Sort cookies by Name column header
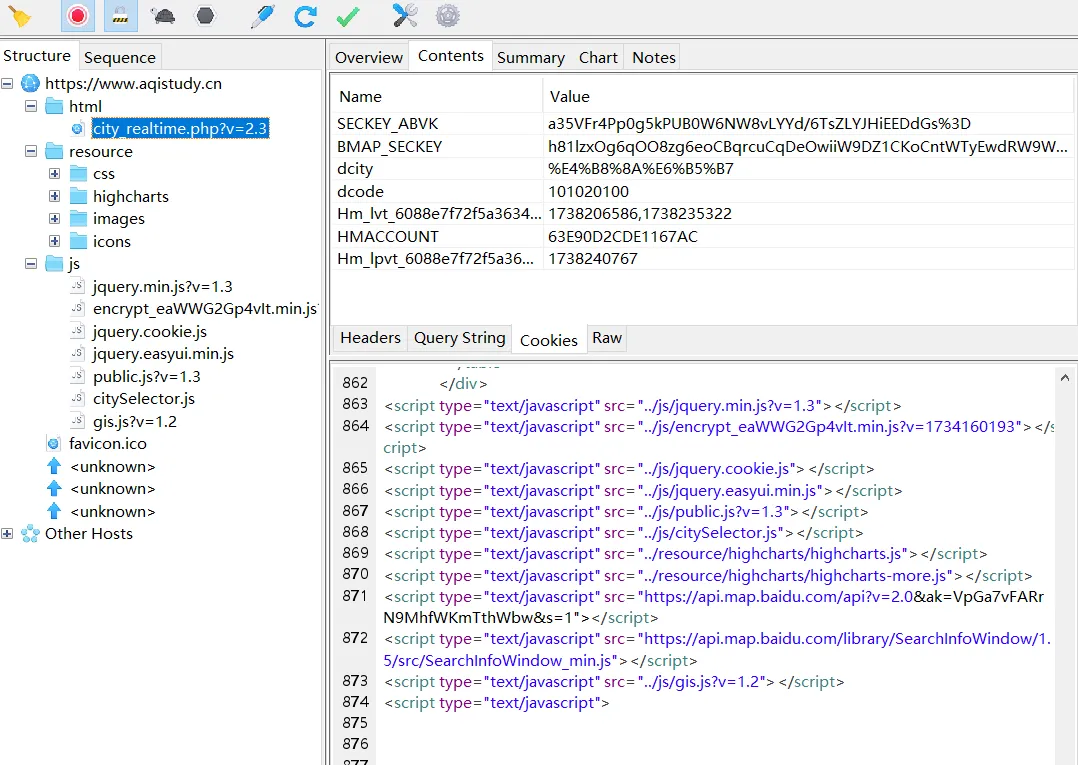The height and width of the screenshot is (765, 1078). click(360, 96)
